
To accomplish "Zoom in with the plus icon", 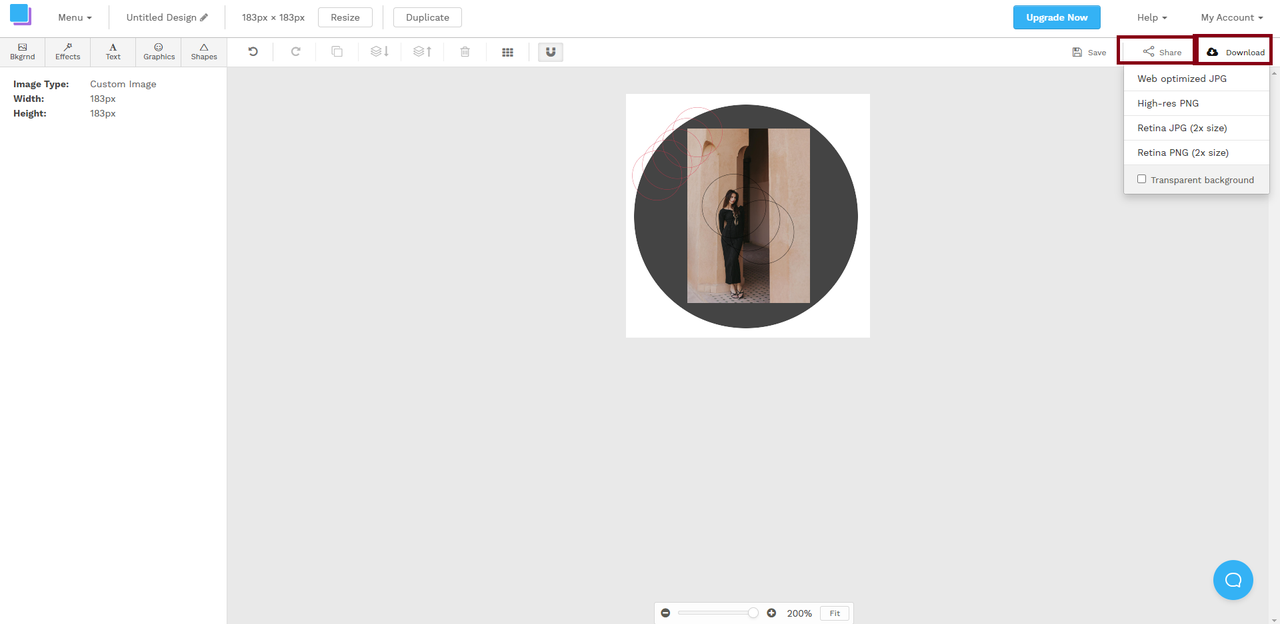I will [771, 613].
